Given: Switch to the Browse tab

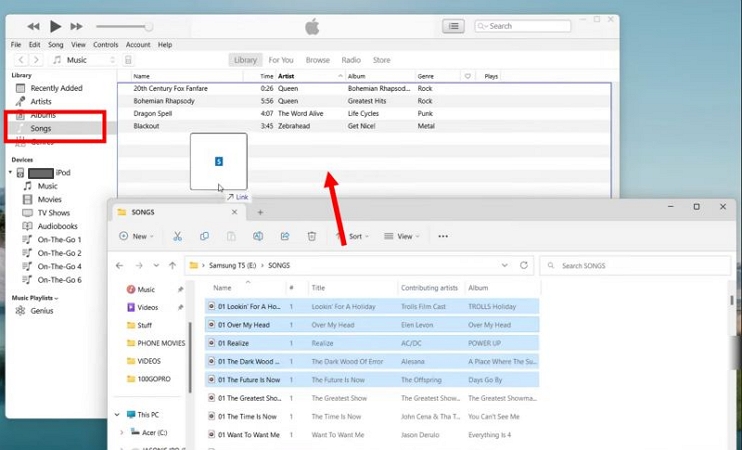Looking at the screenshot, I should point(318,60).
